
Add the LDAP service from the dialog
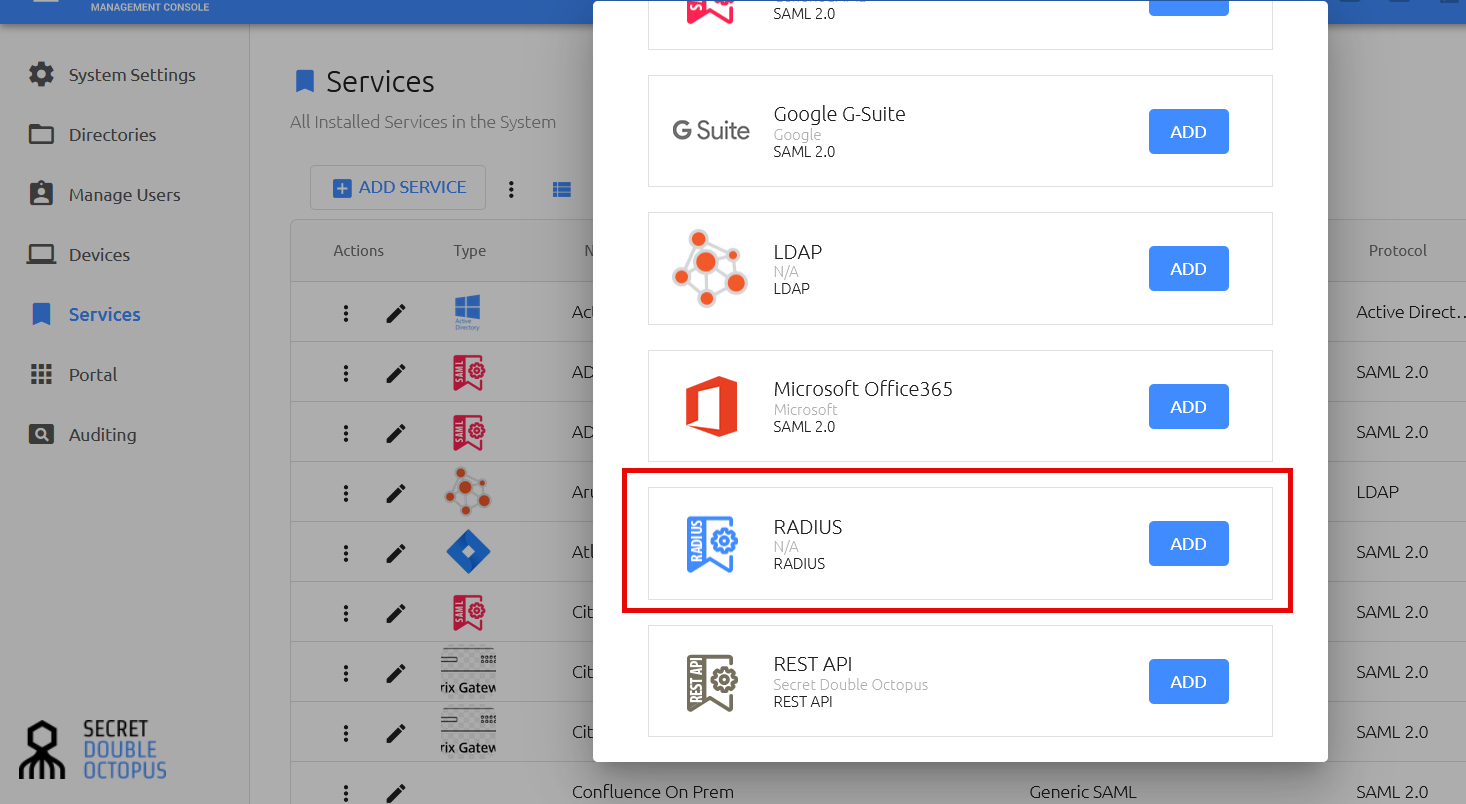(1188, 269)
